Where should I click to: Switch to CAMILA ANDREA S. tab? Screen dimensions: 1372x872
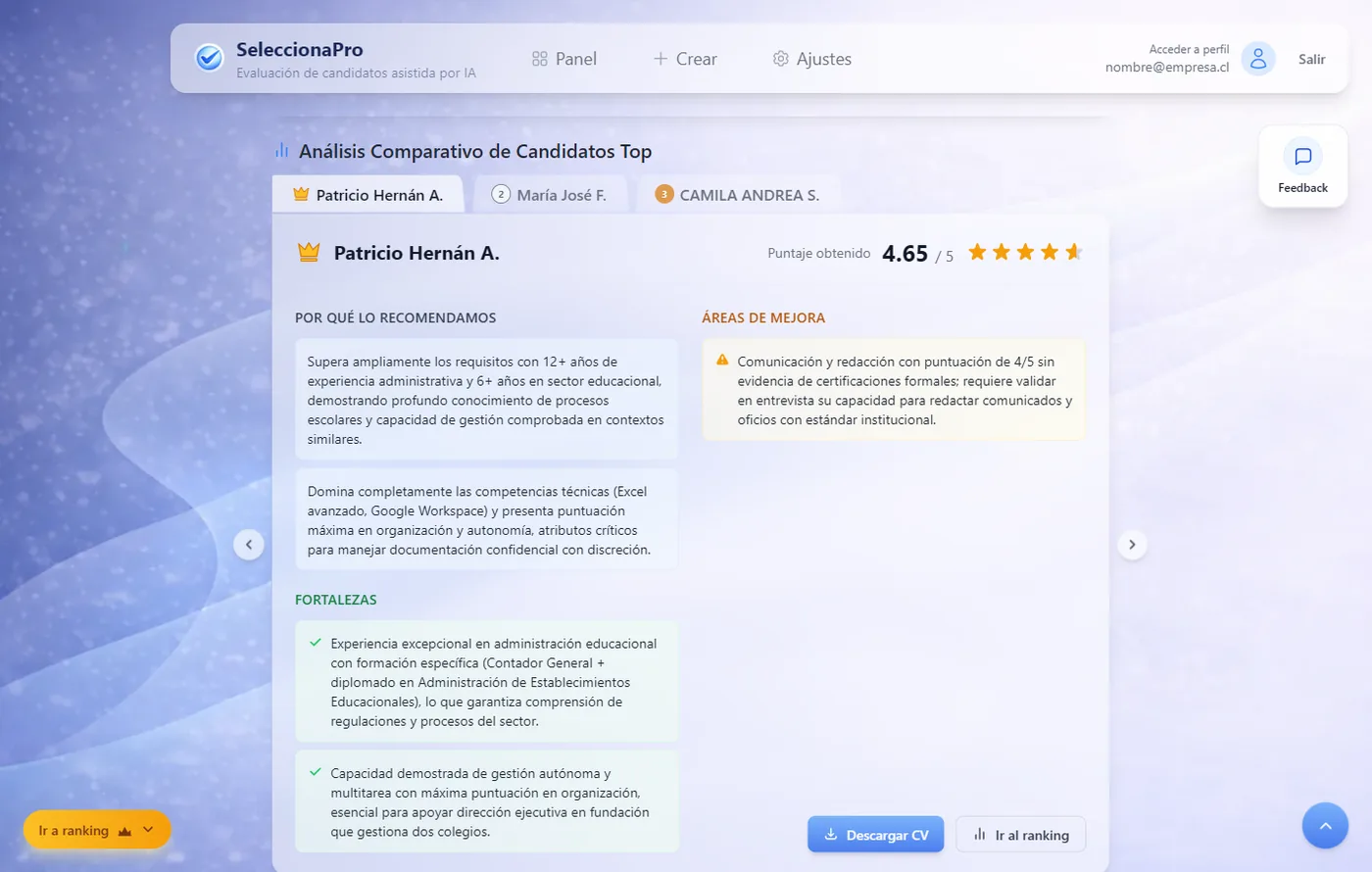pos(738,195)
